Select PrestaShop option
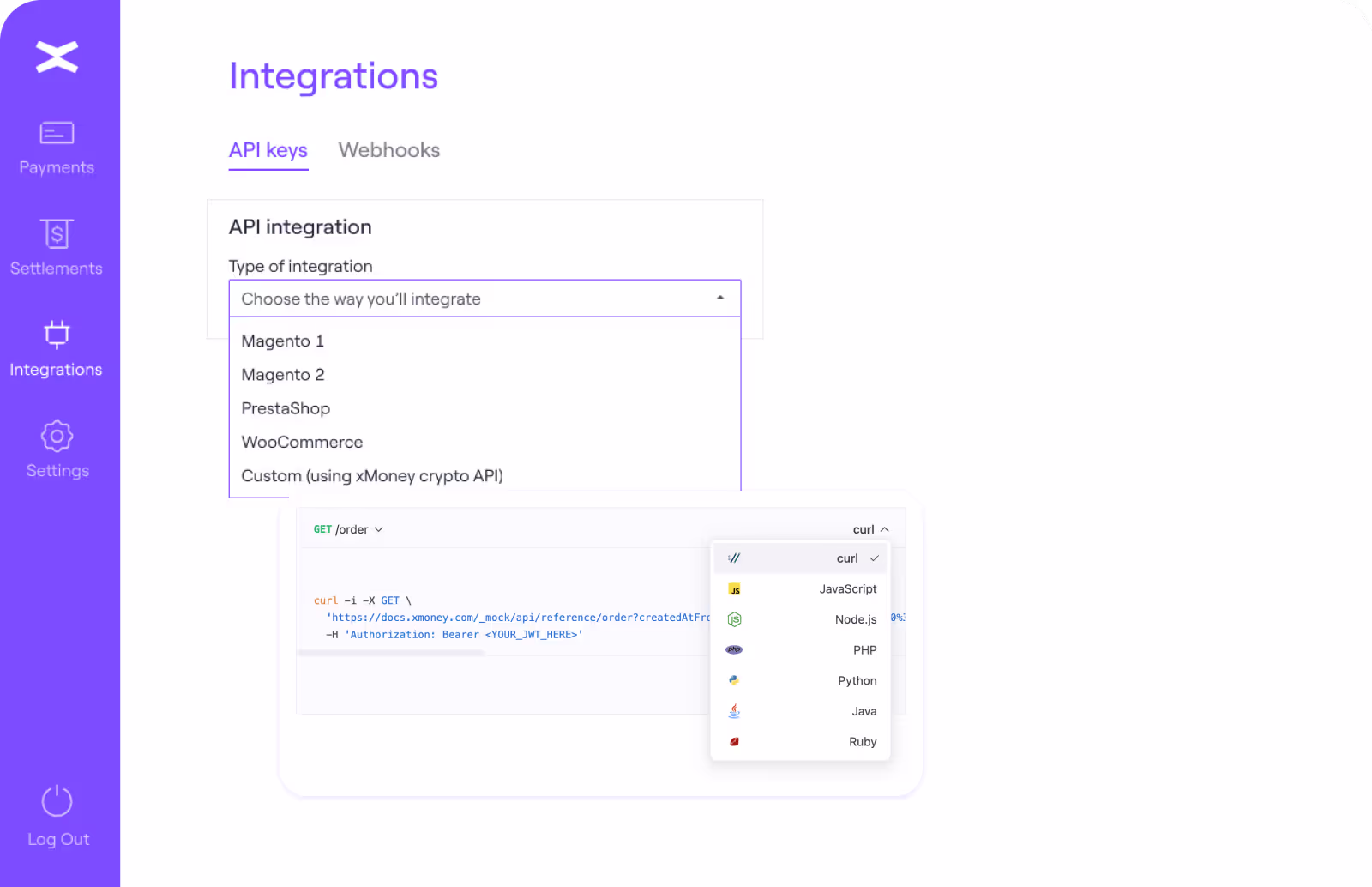 pyautogui.click(x=484, y=408)
